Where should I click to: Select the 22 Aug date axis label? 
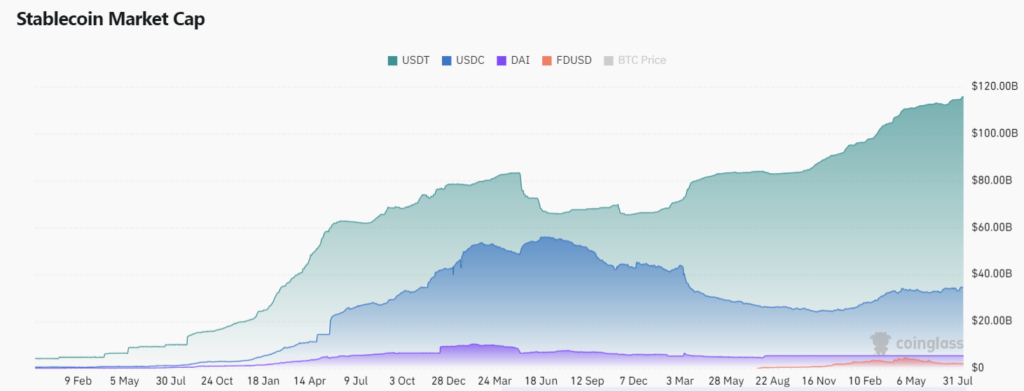click(x=772, y=381)
